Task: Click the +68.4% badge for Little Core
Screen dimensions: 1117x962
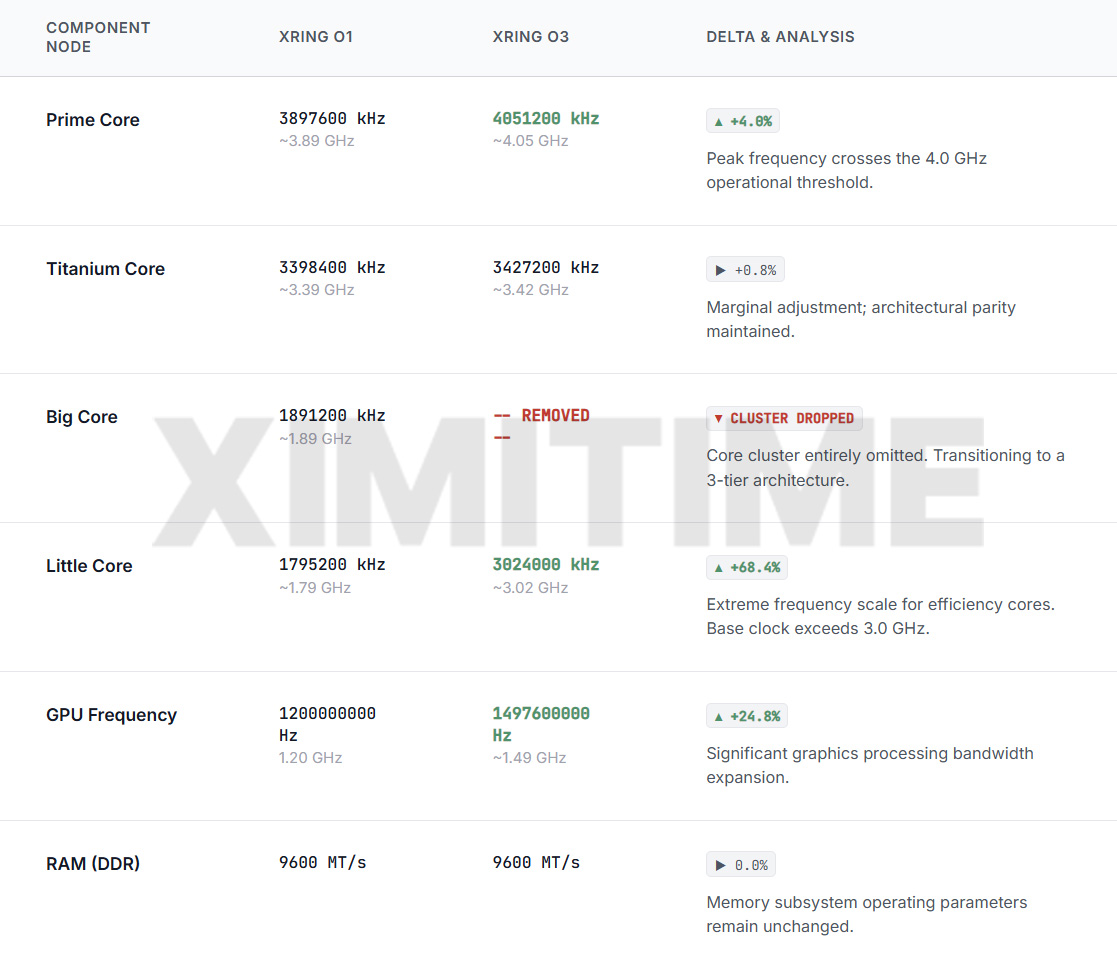Action: 746,567
